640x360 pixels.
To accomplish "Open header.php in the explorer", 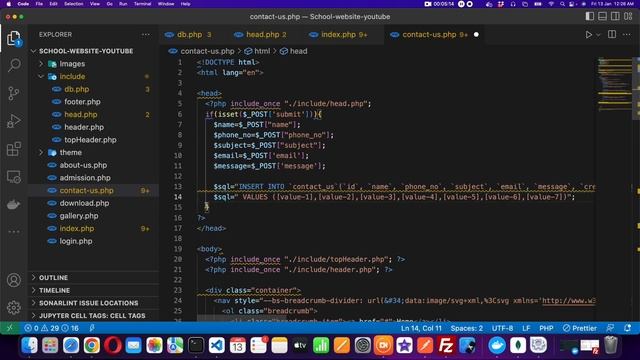I will click(x=84, y=127).
